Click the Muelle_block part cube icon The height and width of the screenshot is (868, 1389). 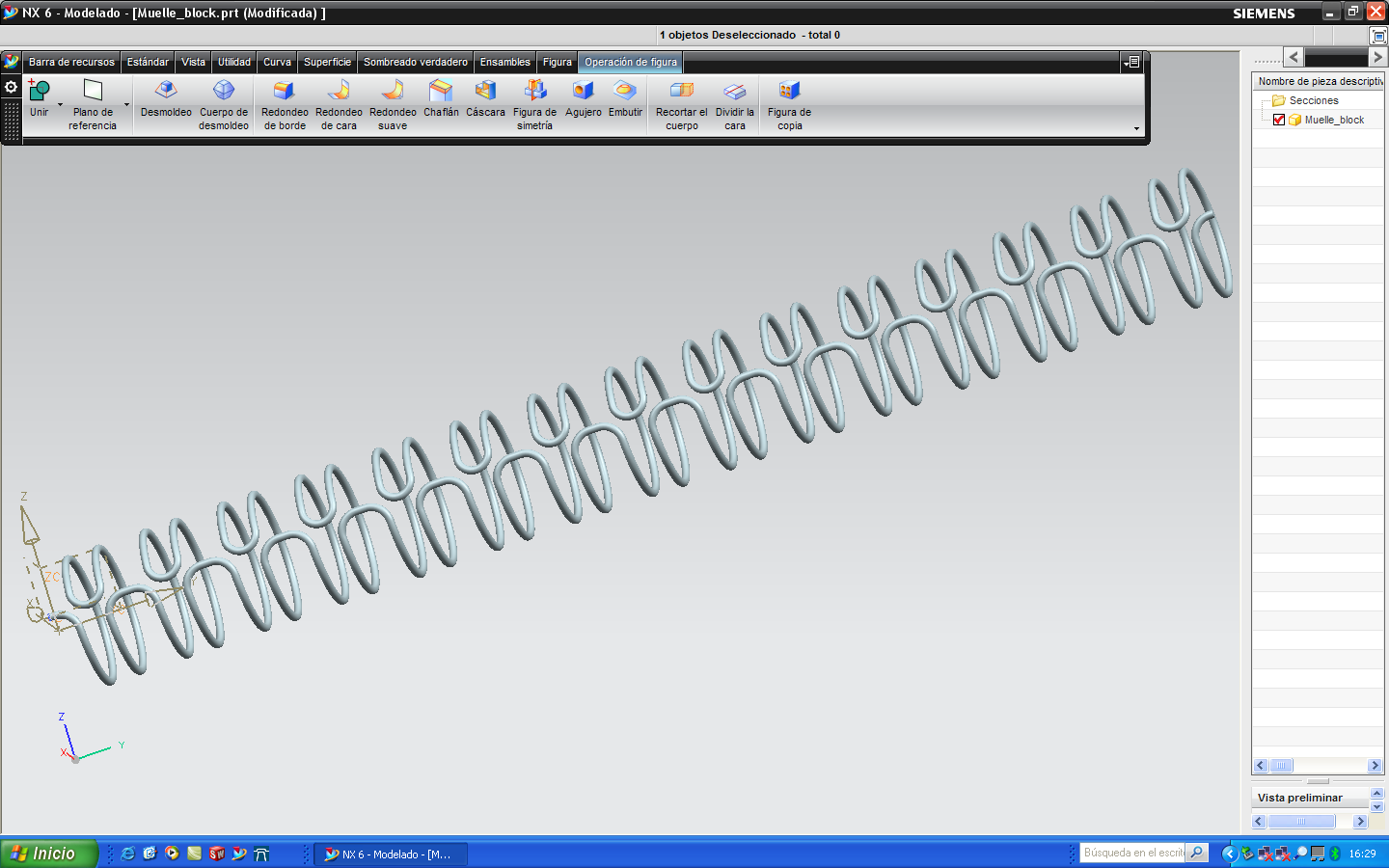(x=1294, y=120)
